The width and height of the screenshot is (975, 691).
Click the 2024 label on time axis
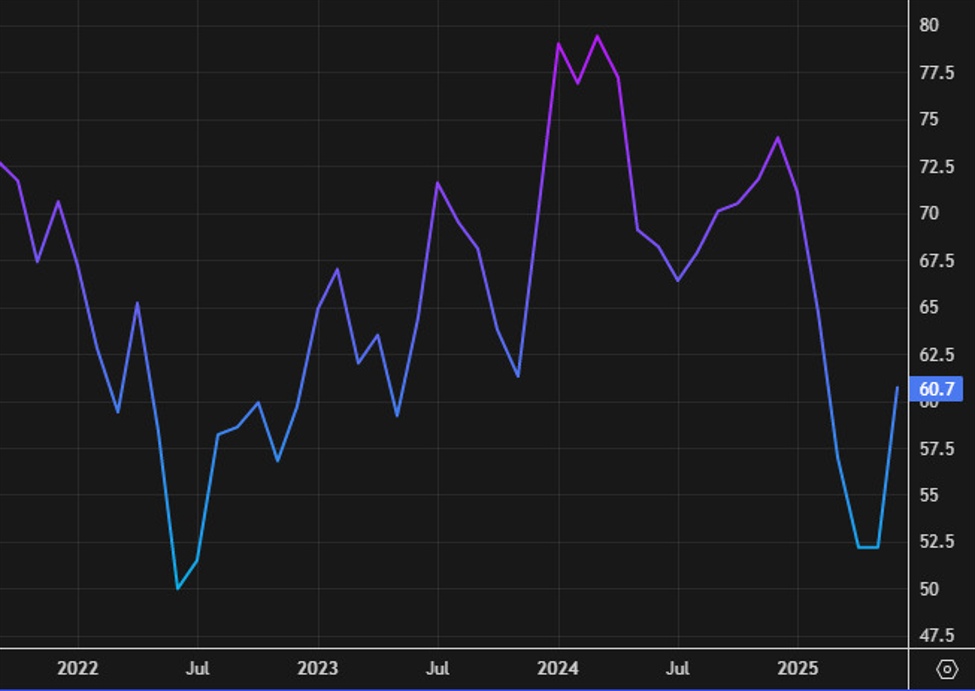tap(558, 668)
